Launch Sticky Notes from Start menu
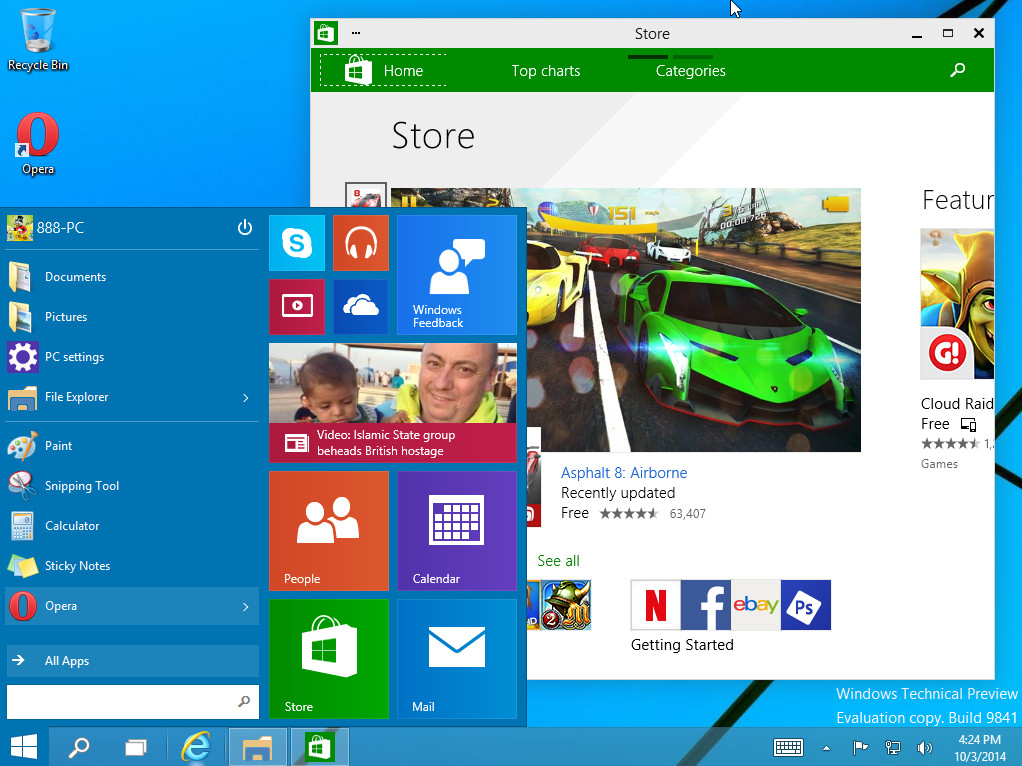The width and height of the screenshot is (1022, 766). click(132, 566)
